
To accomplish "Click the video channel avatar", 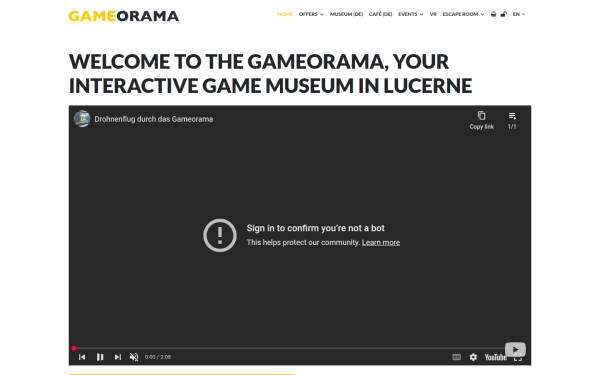I will [82, 119].
